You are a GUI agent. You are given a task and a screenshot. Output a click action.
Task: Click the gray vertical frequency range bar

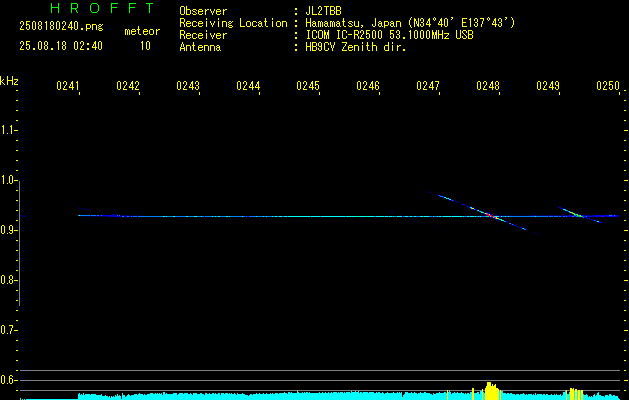(19, 243)
